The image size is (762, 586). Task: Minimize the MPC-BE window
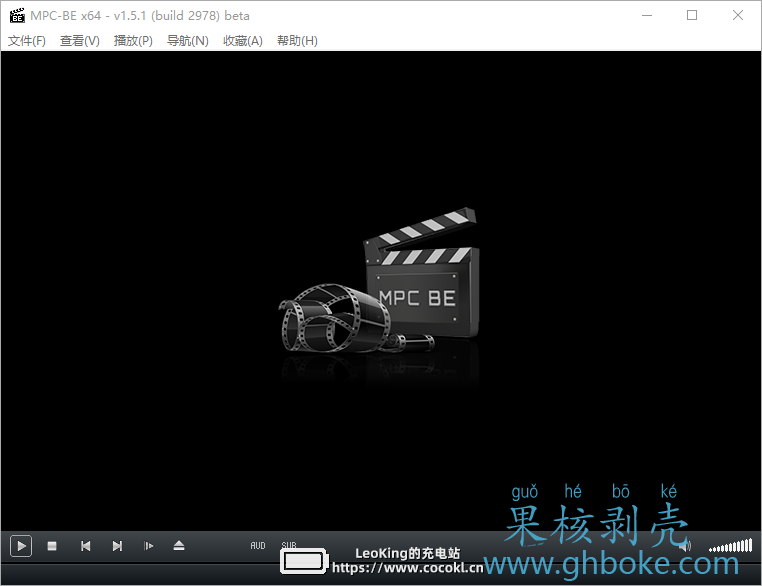coord(647,16)
